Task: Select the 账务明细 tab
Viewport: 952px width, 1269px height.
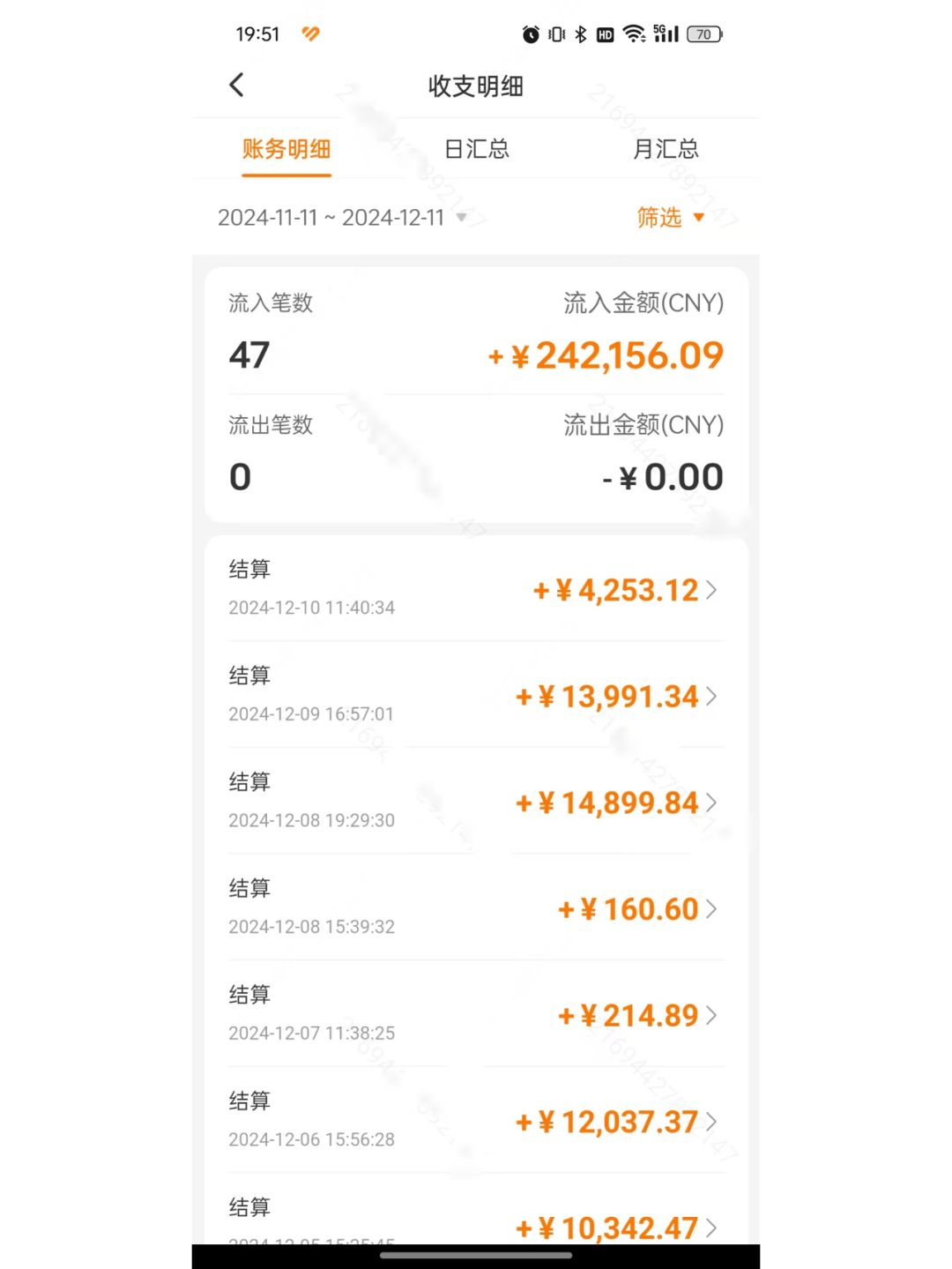Action: tap(286, 149)
